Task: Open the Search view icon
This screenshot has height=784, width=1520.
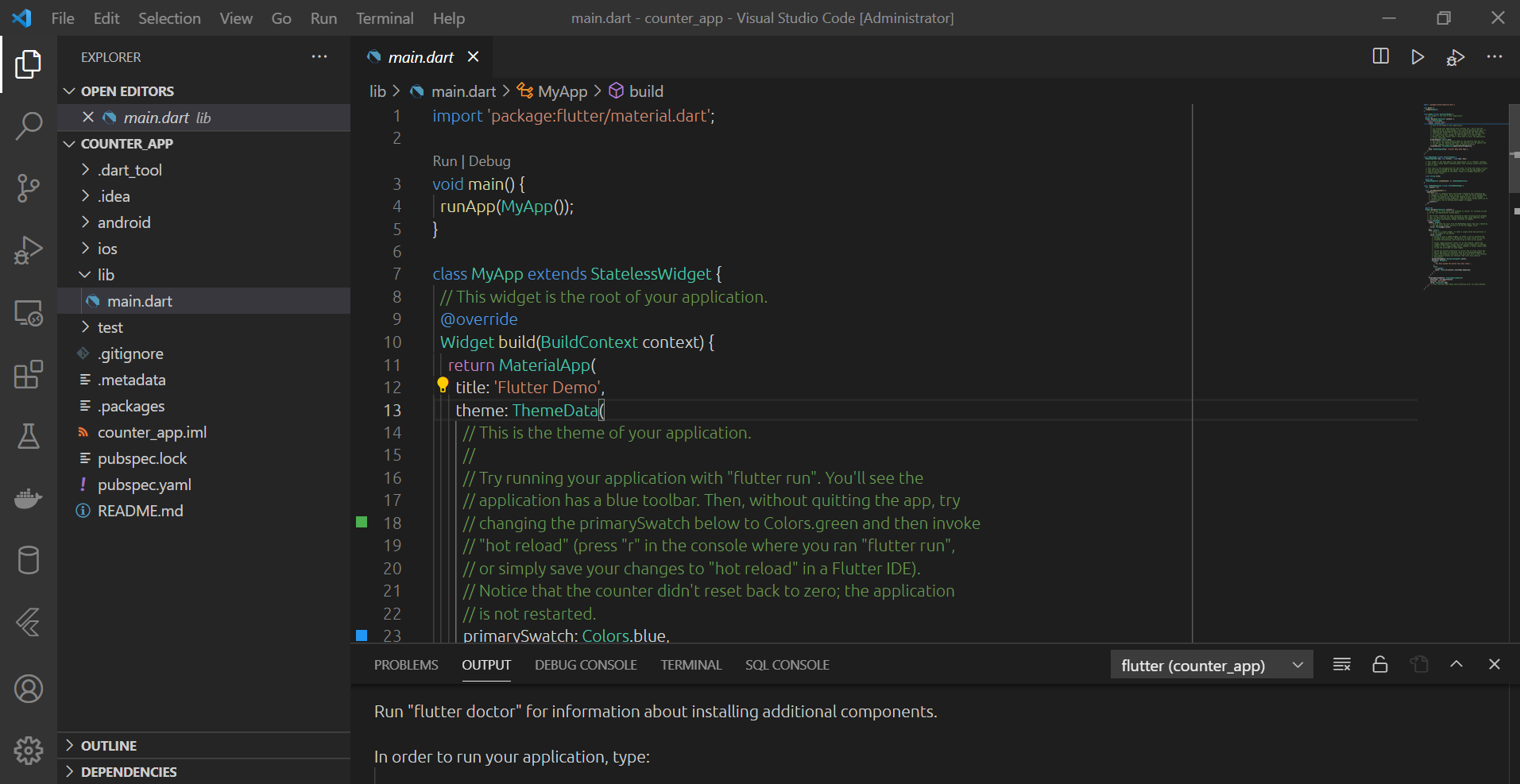Action: pyautogui.click(x=29, y=126)
